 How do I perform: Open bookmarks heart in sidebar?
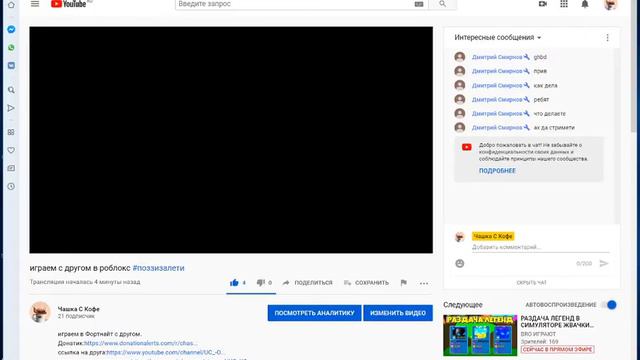click(x=11, y=150)
